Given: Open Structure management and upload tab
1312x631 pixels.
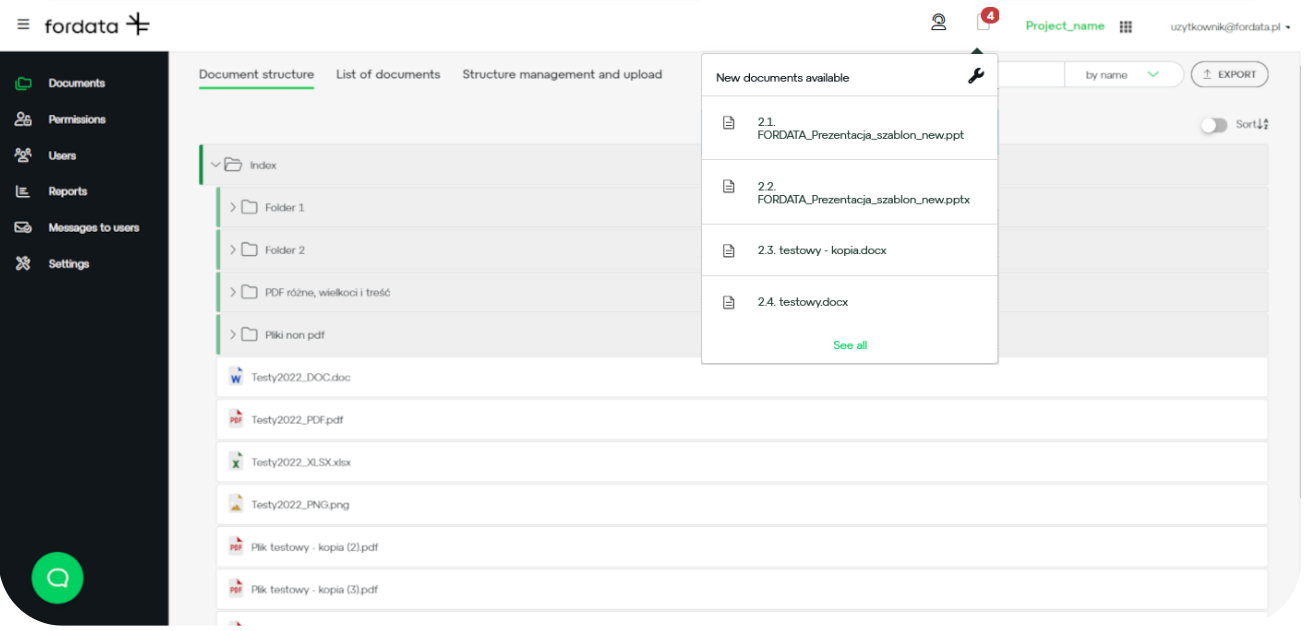Looking at the screenshot, I should (562, 75).
